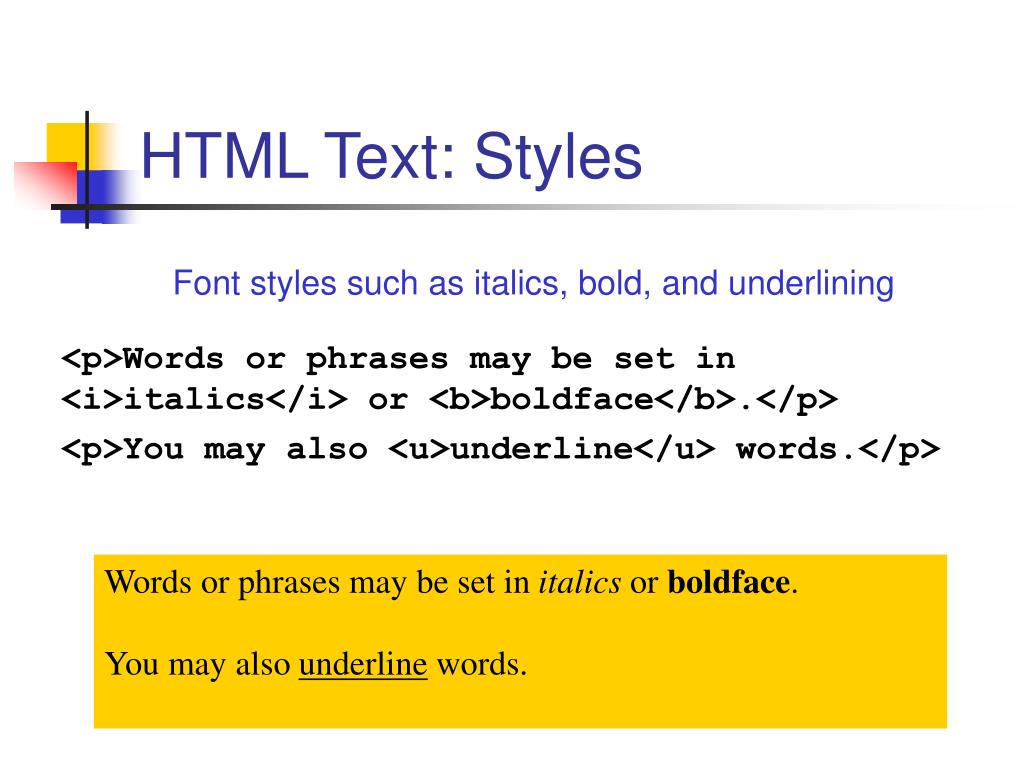Click the sentence 'Words or phrases may be set in'

[x=317, y=583]
